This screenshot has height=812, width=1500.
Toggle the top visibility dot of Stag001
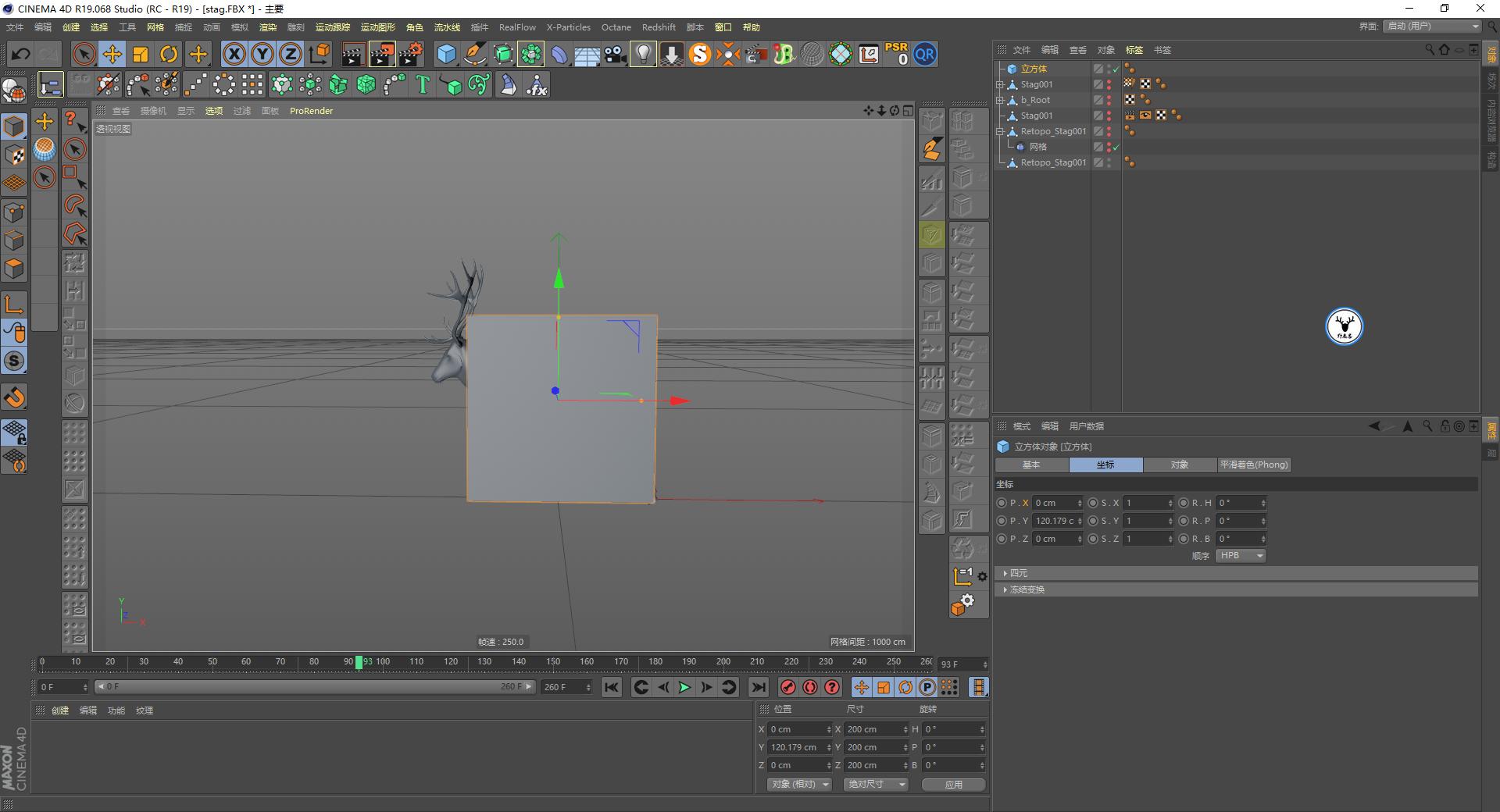click(1109, 81)
